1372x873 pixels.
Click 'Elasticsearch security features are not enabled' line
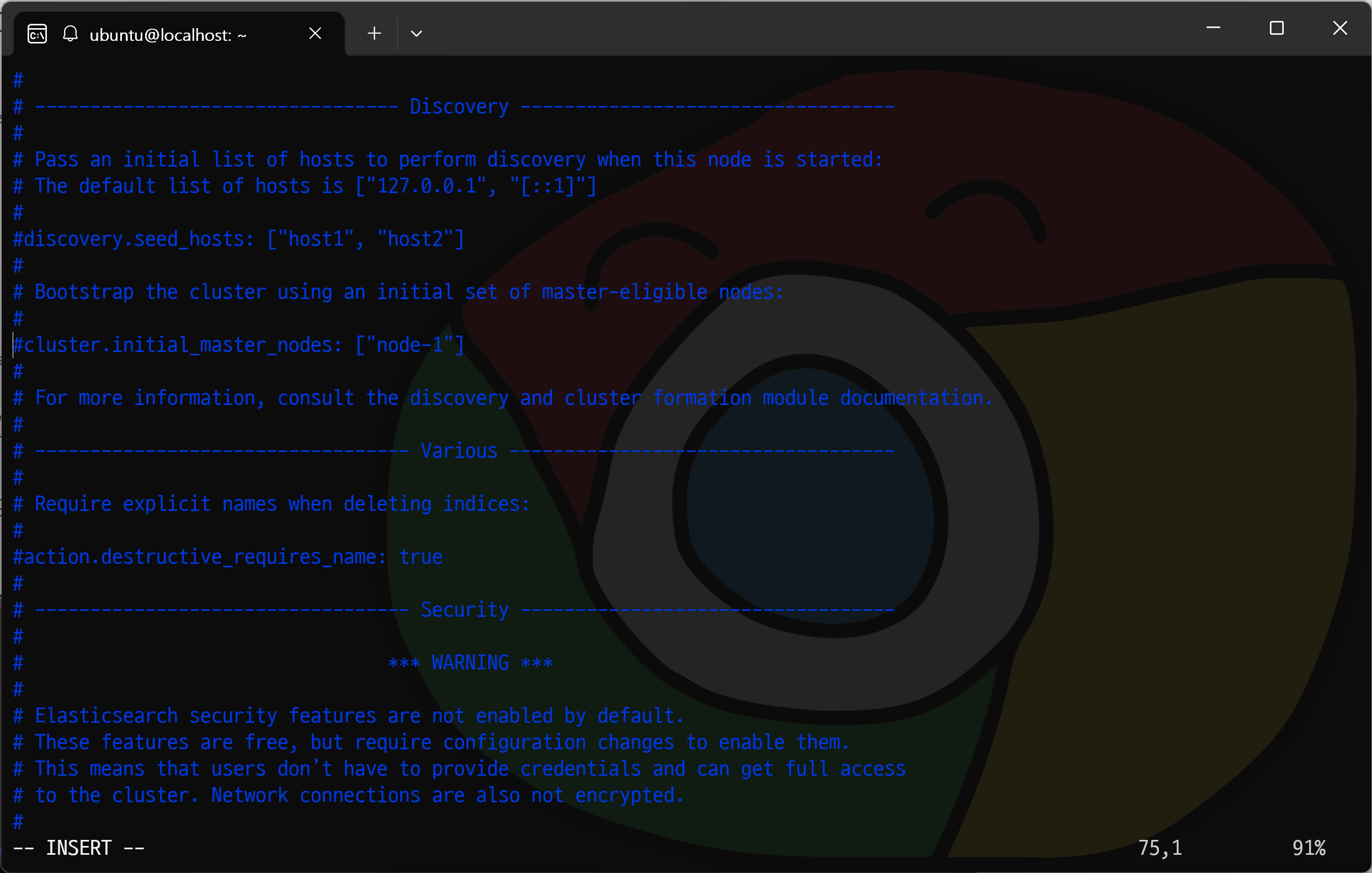[x=349, y=716]
